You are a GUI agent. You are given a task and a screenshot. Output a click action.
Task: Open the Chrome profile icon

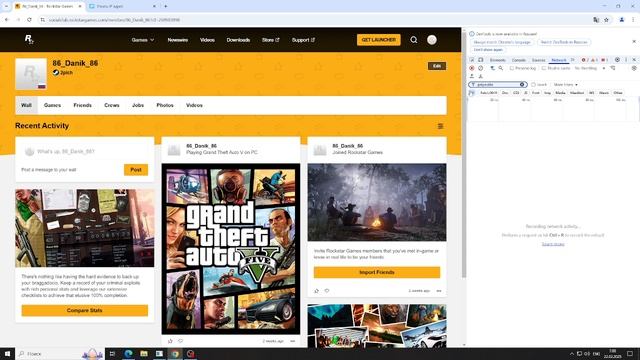(x=622, y=20)
